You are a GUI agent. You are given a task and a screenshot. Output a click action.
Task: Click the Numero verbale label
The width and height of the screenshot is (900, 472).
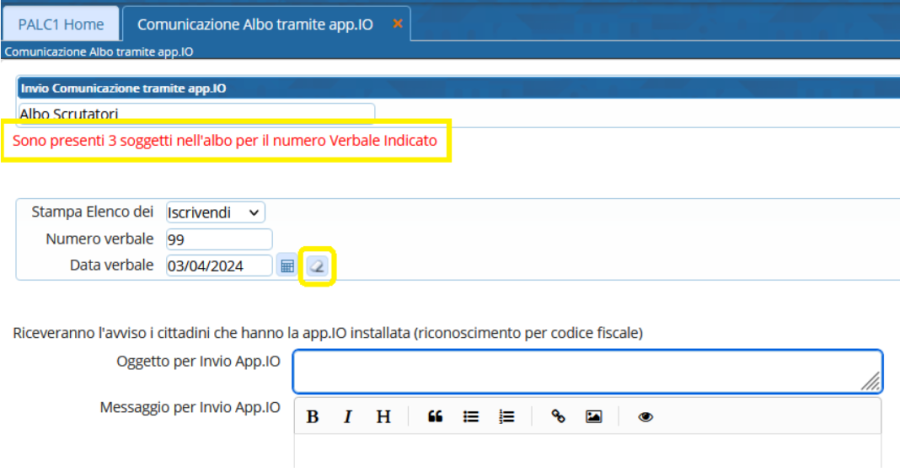[x=100, y=239]
